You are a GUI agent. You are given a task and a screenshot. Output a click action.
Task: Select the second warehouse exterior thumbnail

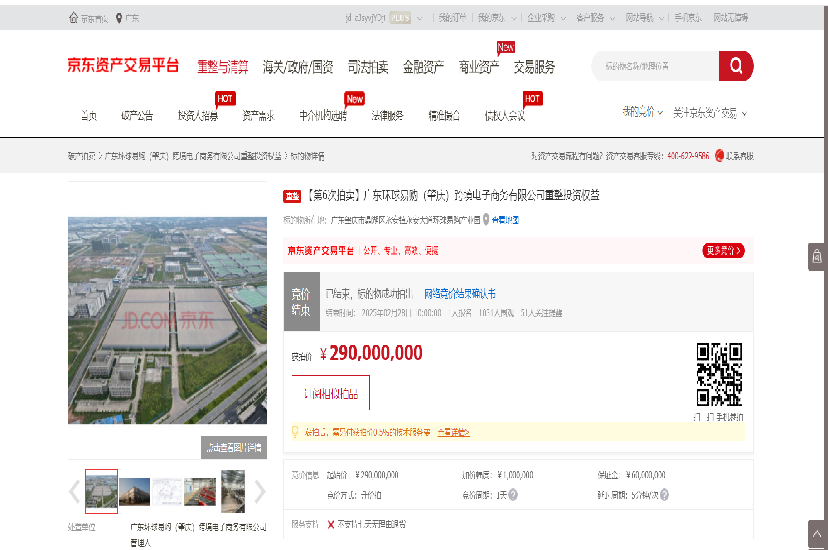tap(135, 491)
